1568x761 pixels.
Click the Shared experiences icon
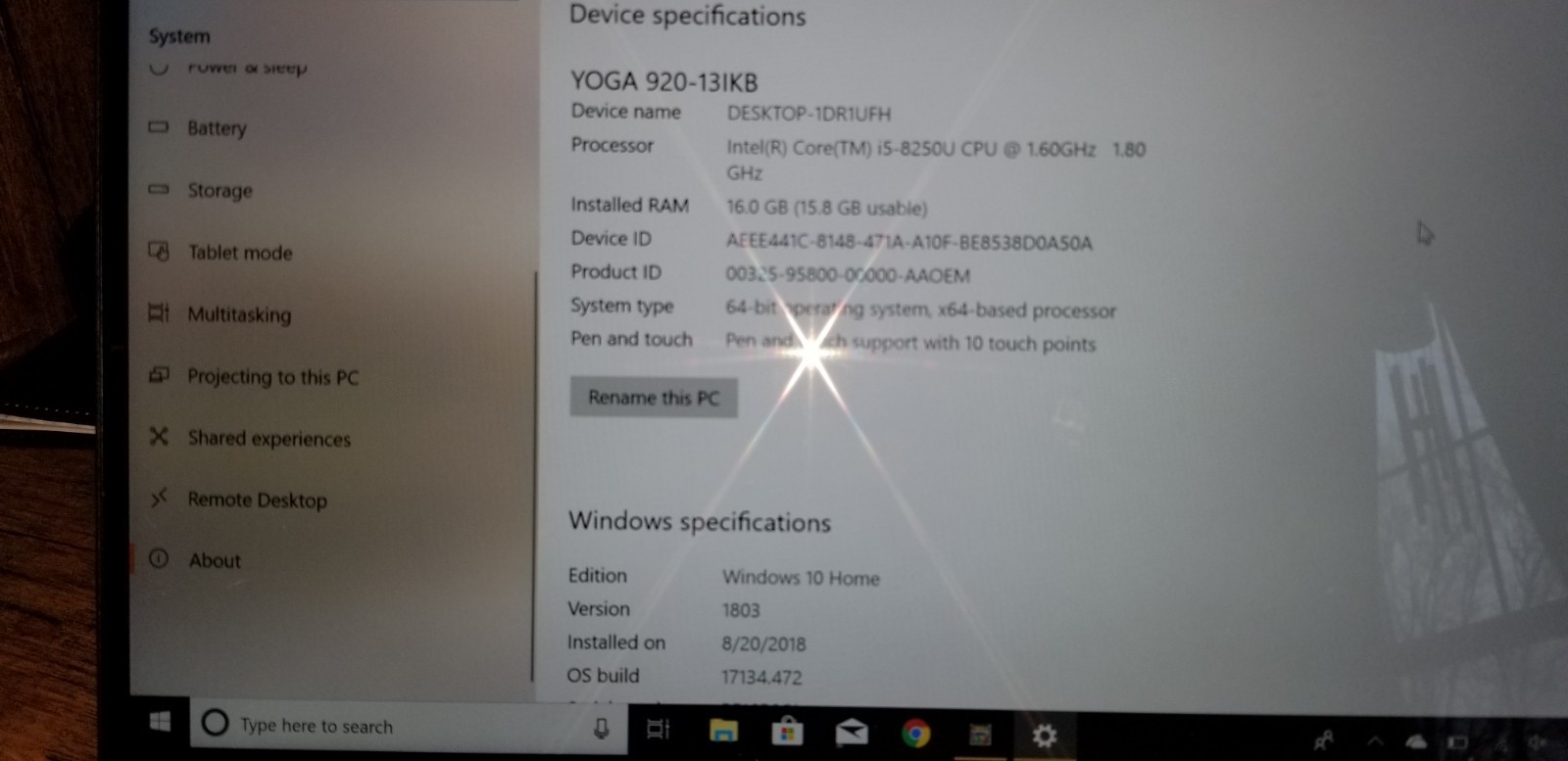(158, 437)
